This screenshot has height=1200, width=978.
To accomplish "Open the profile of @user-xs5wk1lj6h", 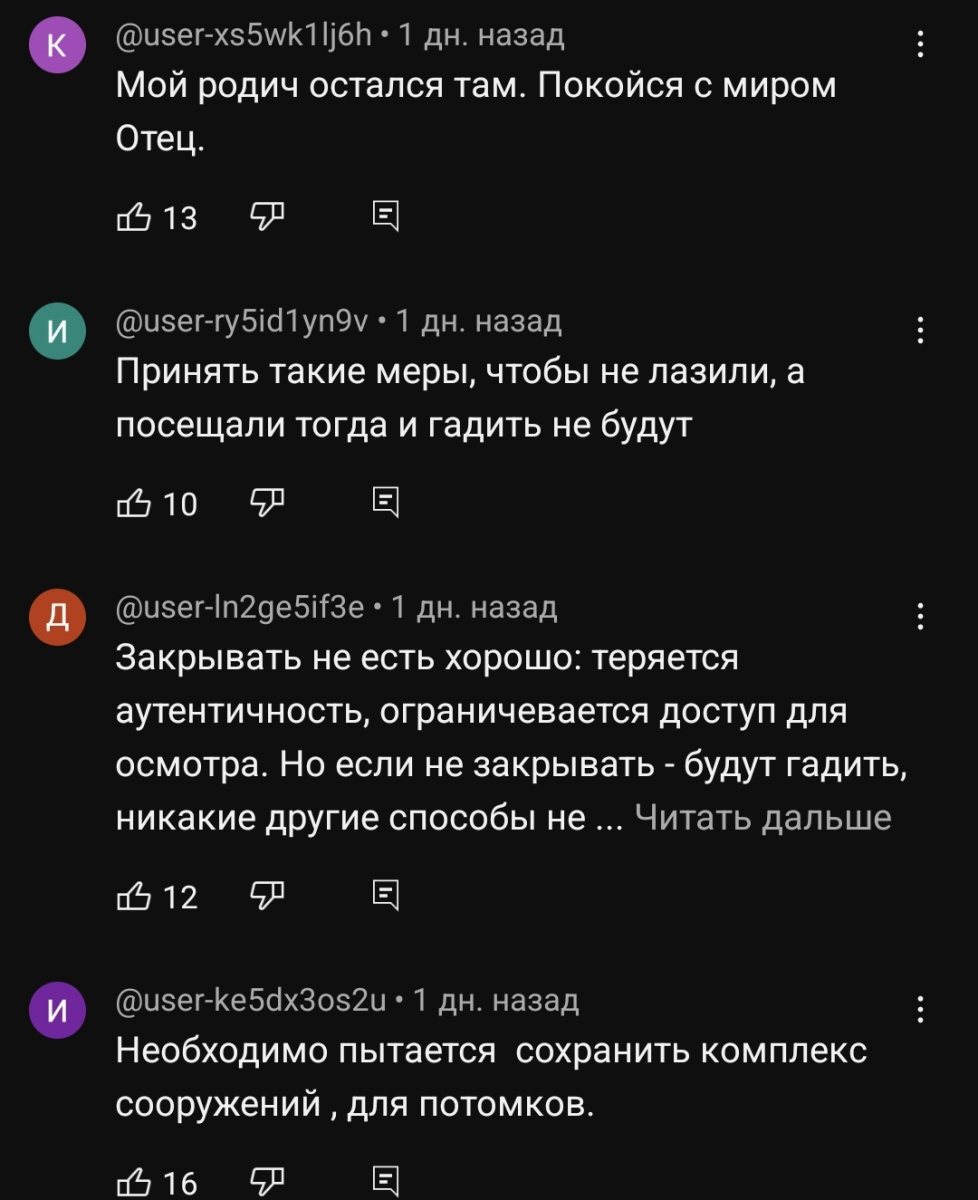I will pyautogui.click(x=245, y=37).
